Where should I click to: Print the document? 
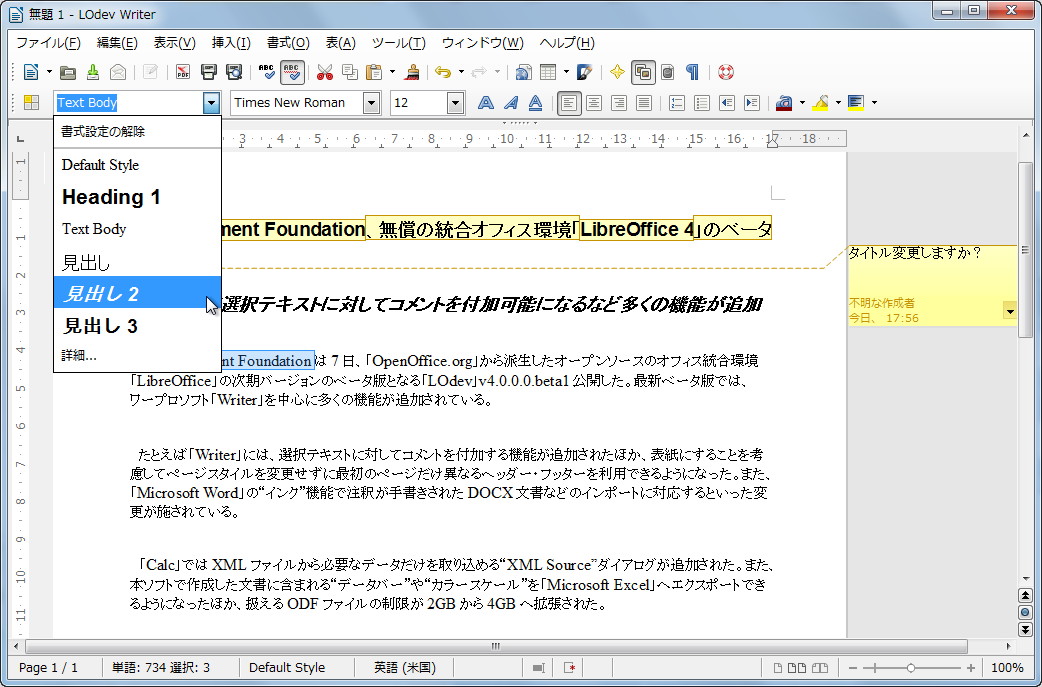(209, 72)
